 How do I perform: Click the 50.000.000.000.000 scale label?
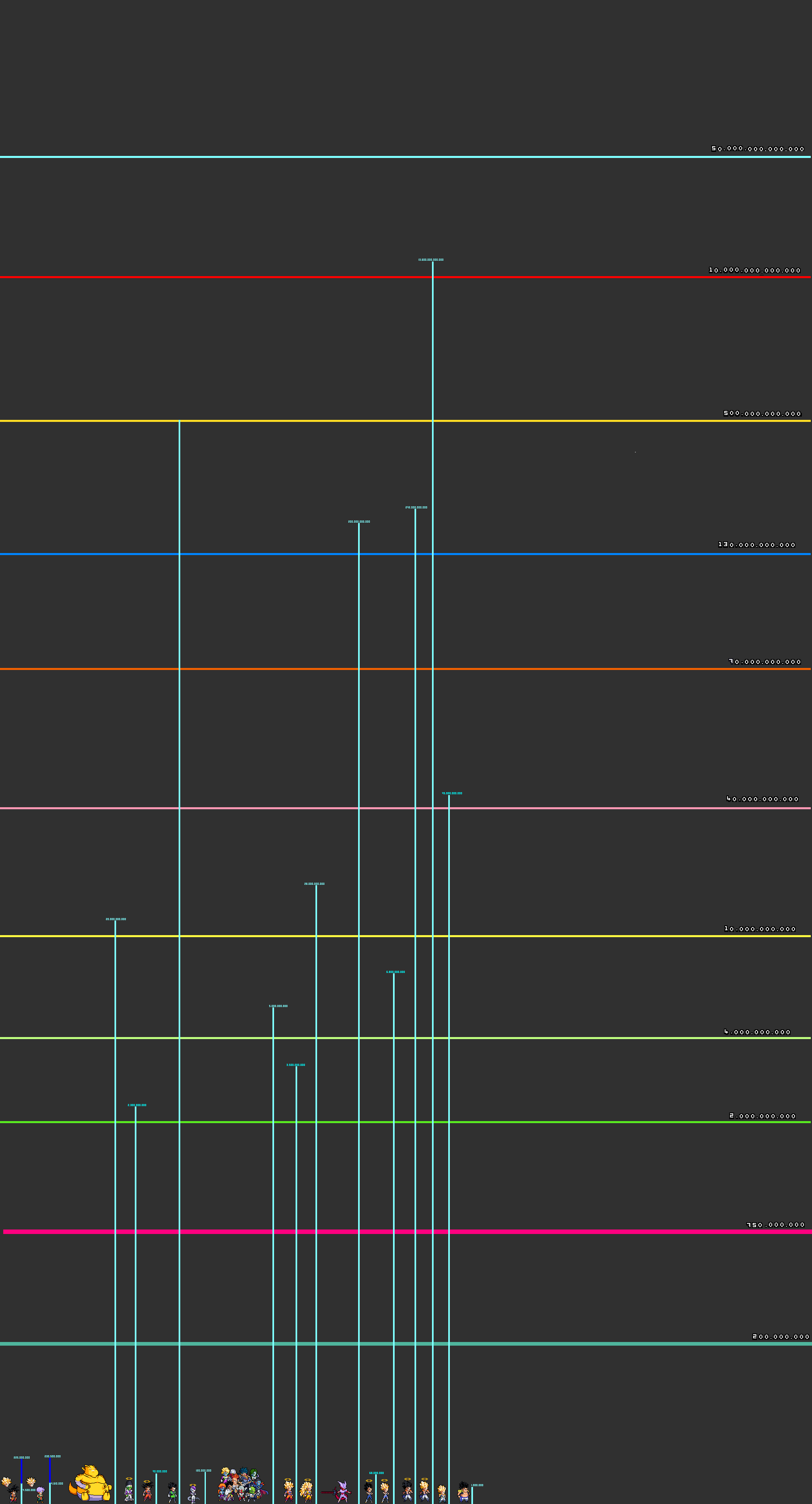758,149
